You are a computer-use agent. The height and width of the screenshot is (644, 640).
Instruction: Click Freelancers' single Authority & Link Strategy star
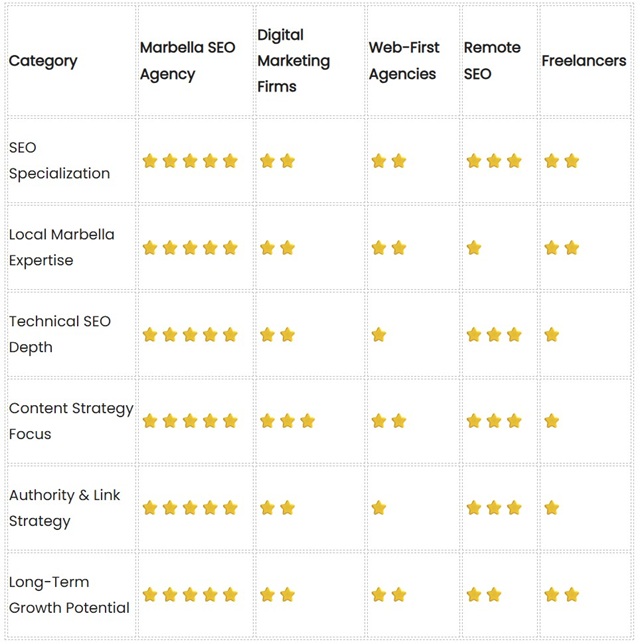[552, 508]
